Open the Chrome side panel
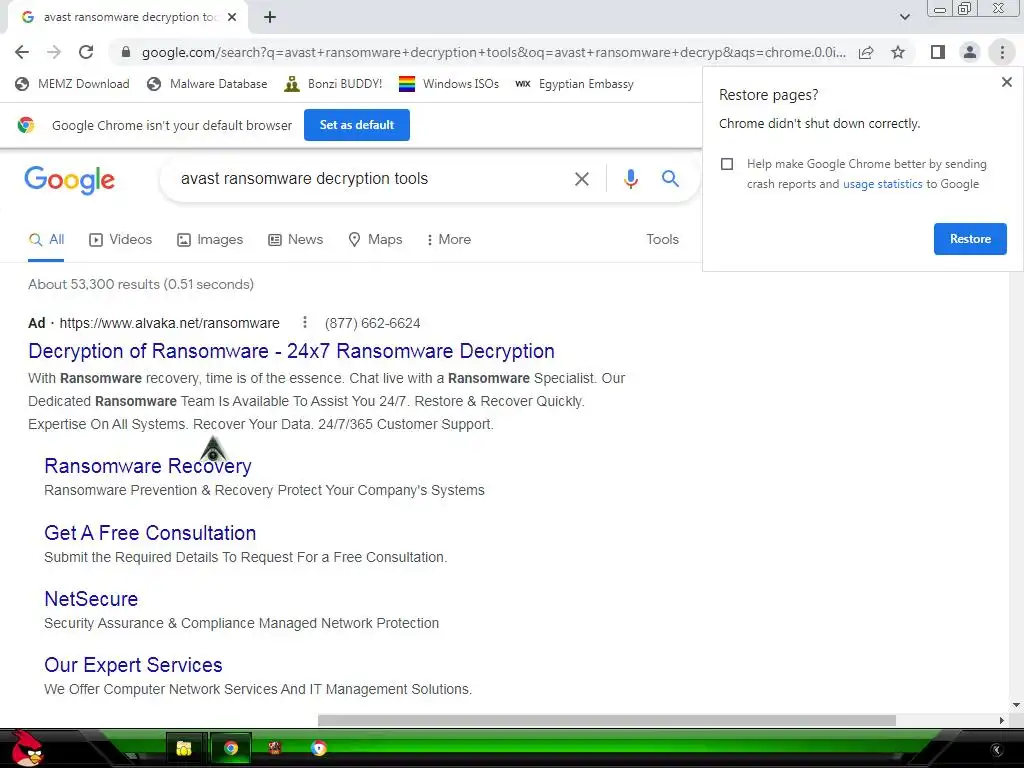This screenshot has width=1024, height=768. 938,52
